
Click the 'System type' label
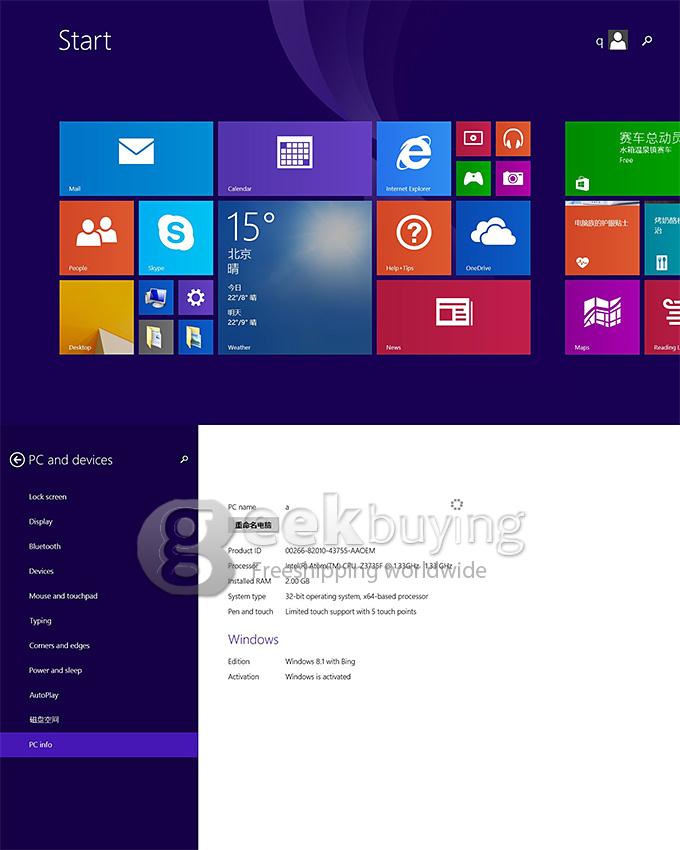[x=247, y=596]
